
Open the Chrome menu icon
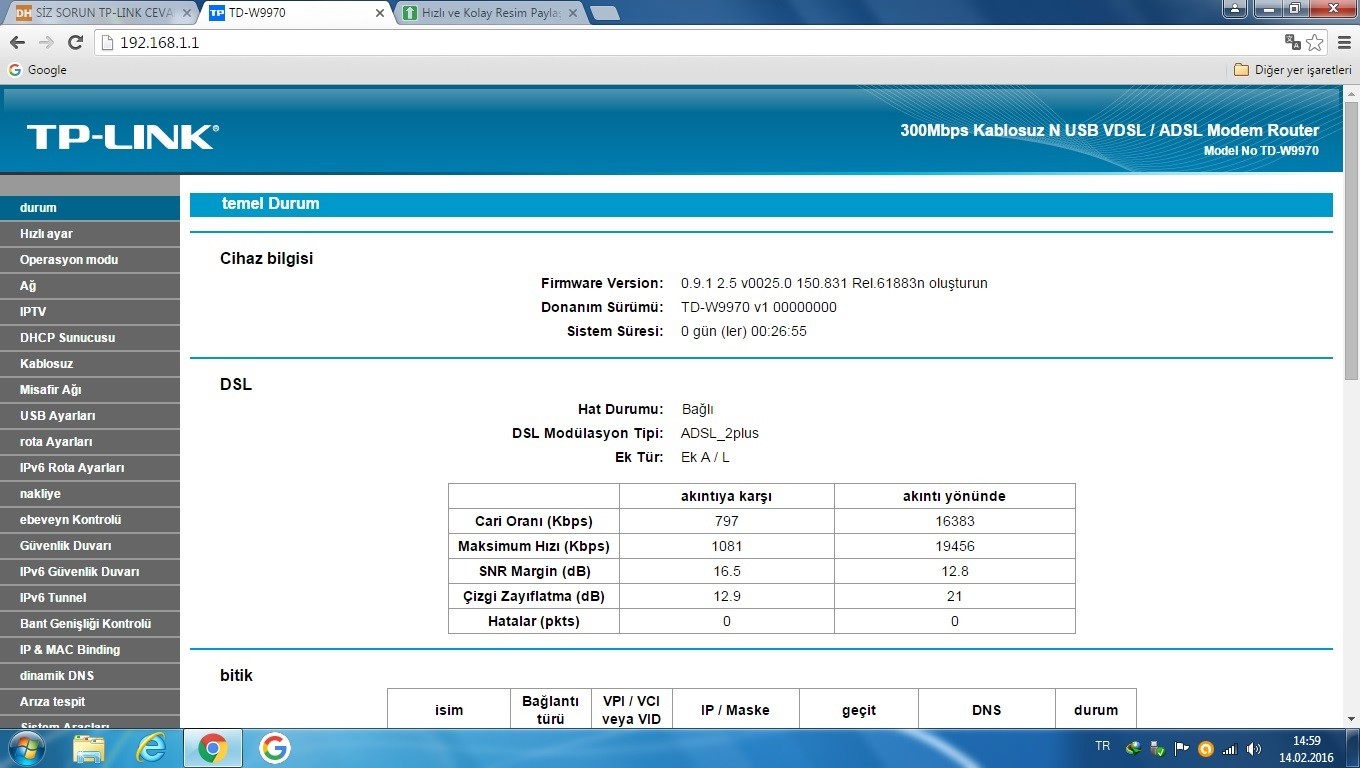pyautogui.click(x=1343, y=42)
